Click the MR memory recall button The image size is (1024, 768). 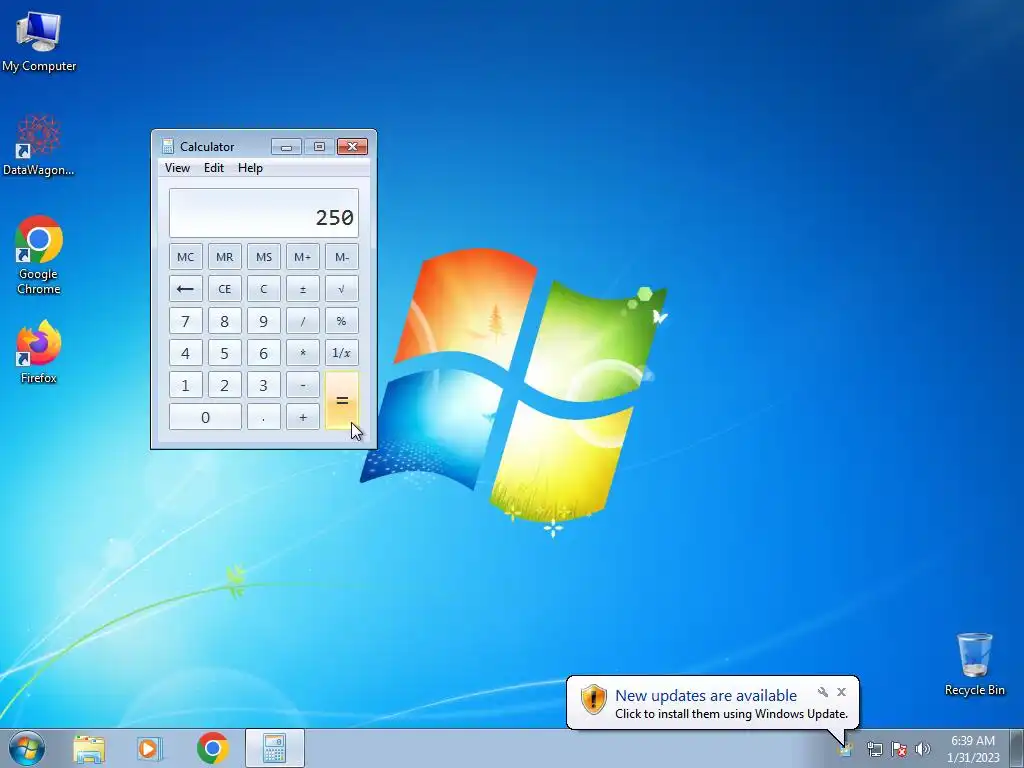(x=225, y=257)
